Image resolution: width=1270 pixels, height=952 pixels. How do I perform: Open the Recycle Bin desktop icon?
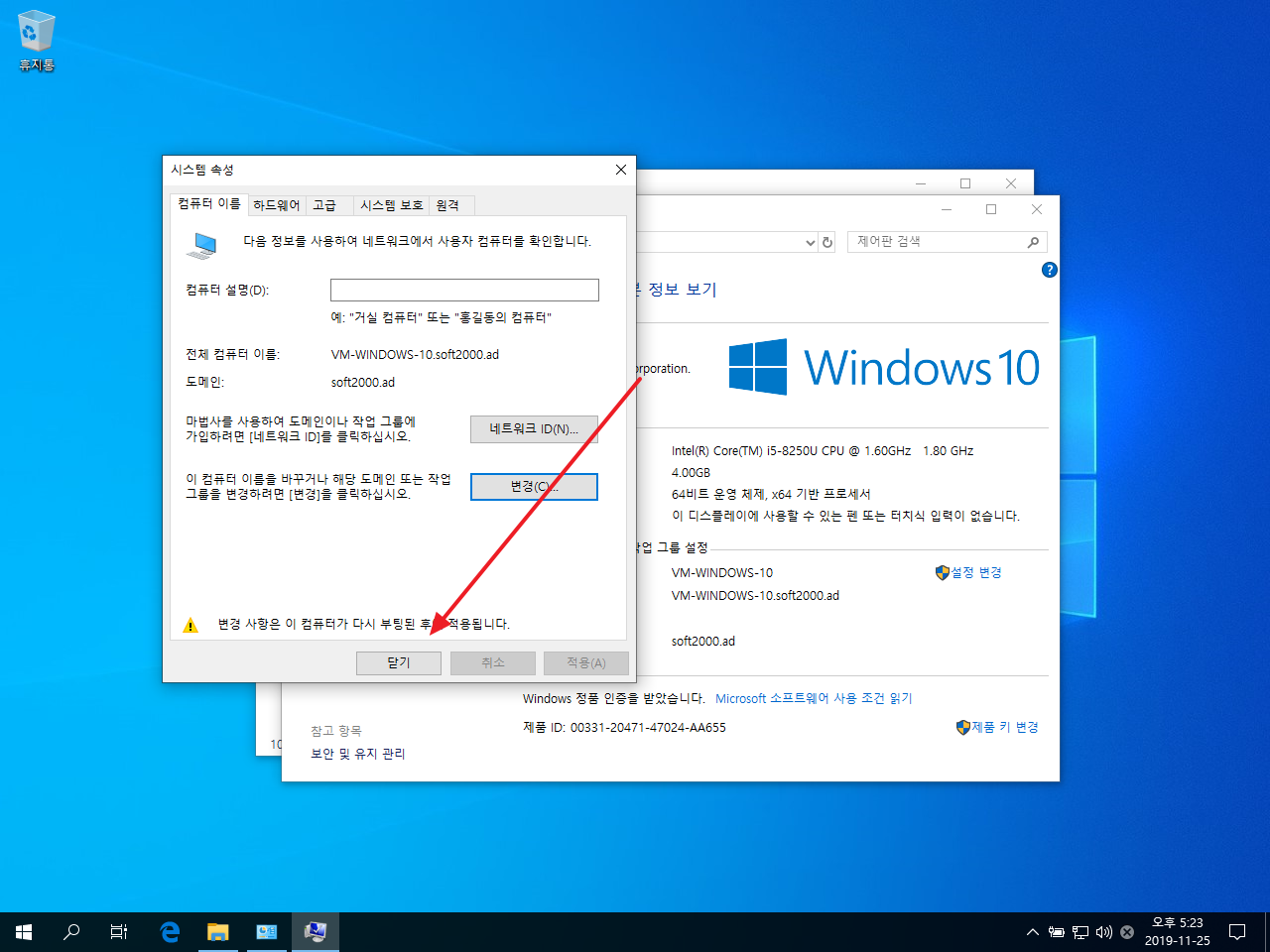pos(36,41)
